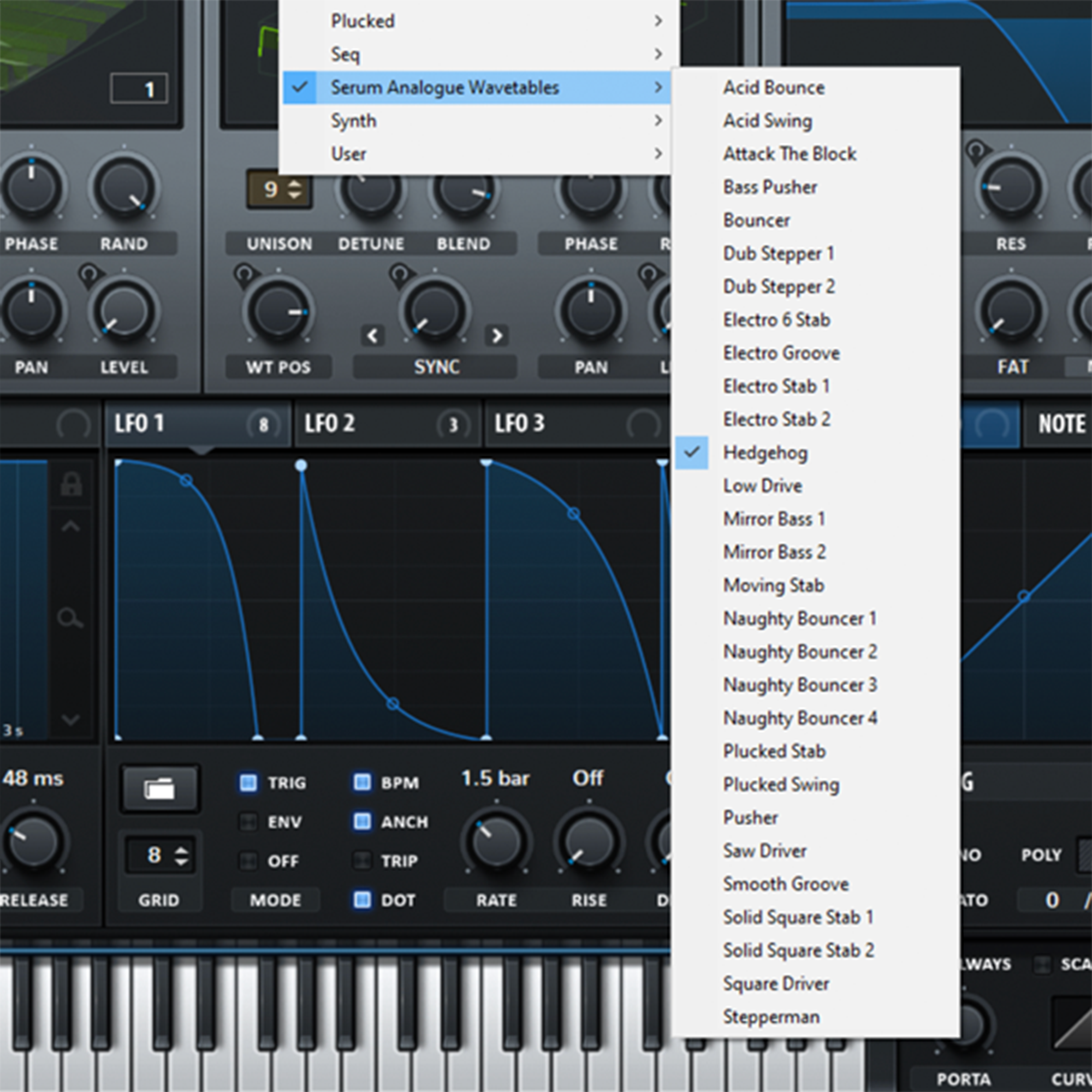Click the modulation source icon above LEVEL knob
1092x1092 pixels.
(x=89, y=275)
